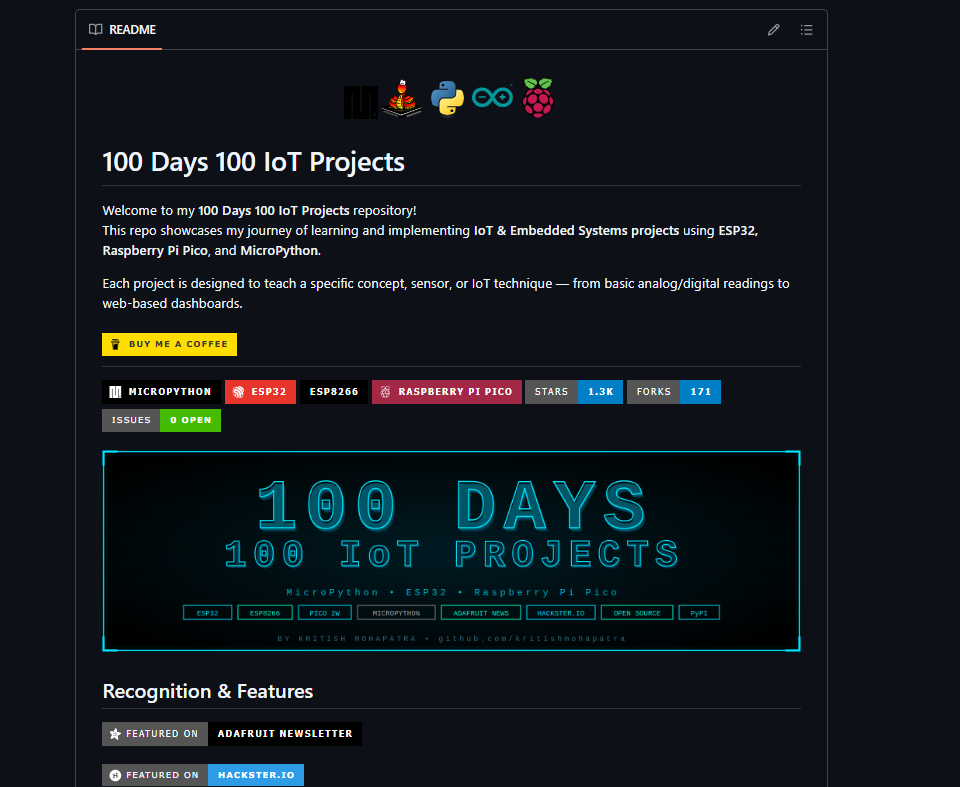This screenshot has height=787, width=960.
Task: Click the ESP32 tag in banner
Action: click(208, 613)
